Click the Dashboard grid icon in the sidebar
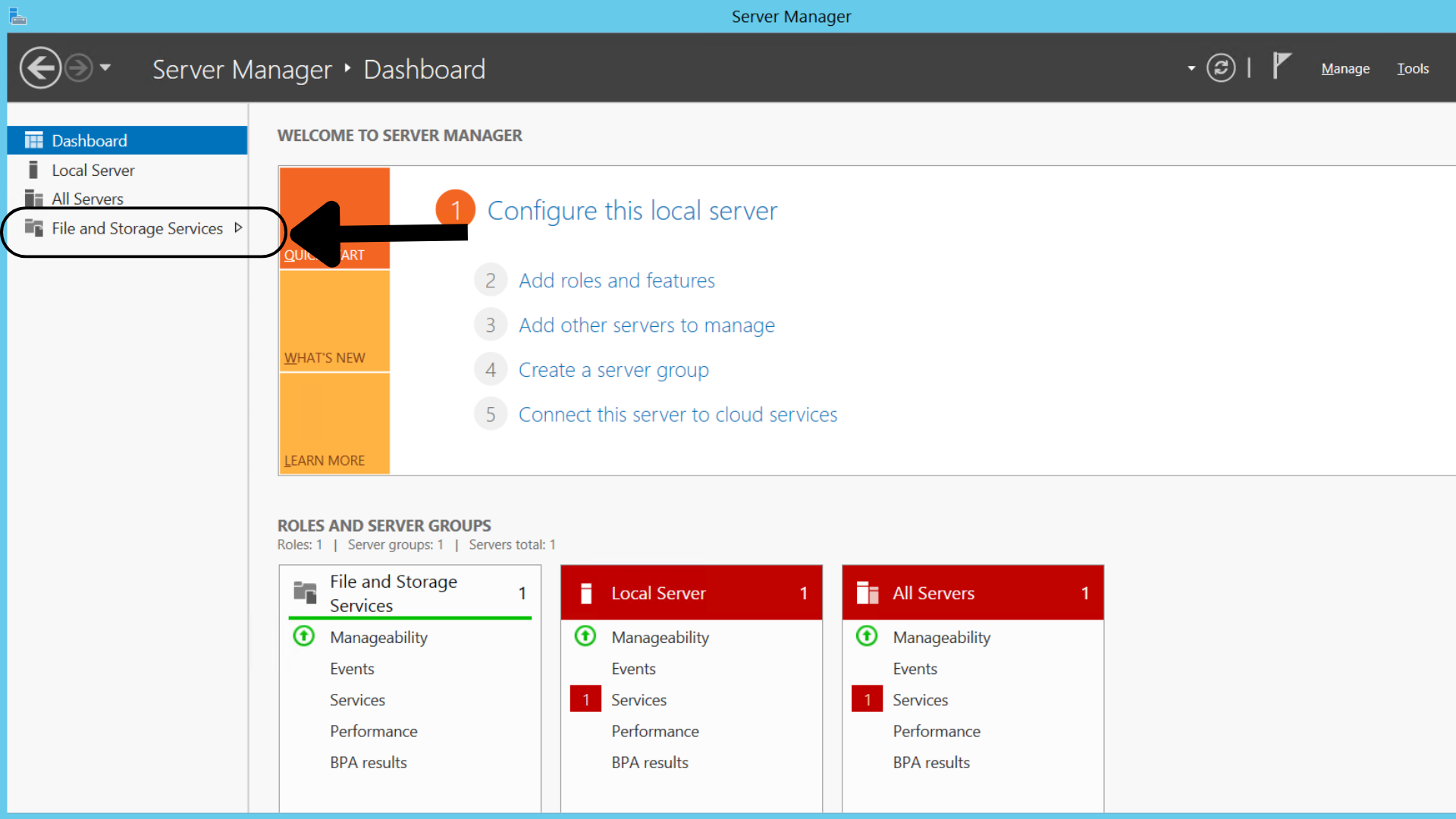Viewport: 1456px width, 819px height. click(x=33, y=140)
